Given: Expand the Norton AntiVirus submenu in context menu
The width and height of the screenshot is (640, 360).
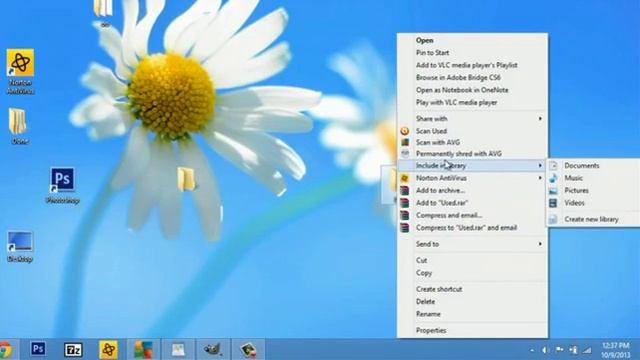Looking at the screenshot, I should point(472,178).
